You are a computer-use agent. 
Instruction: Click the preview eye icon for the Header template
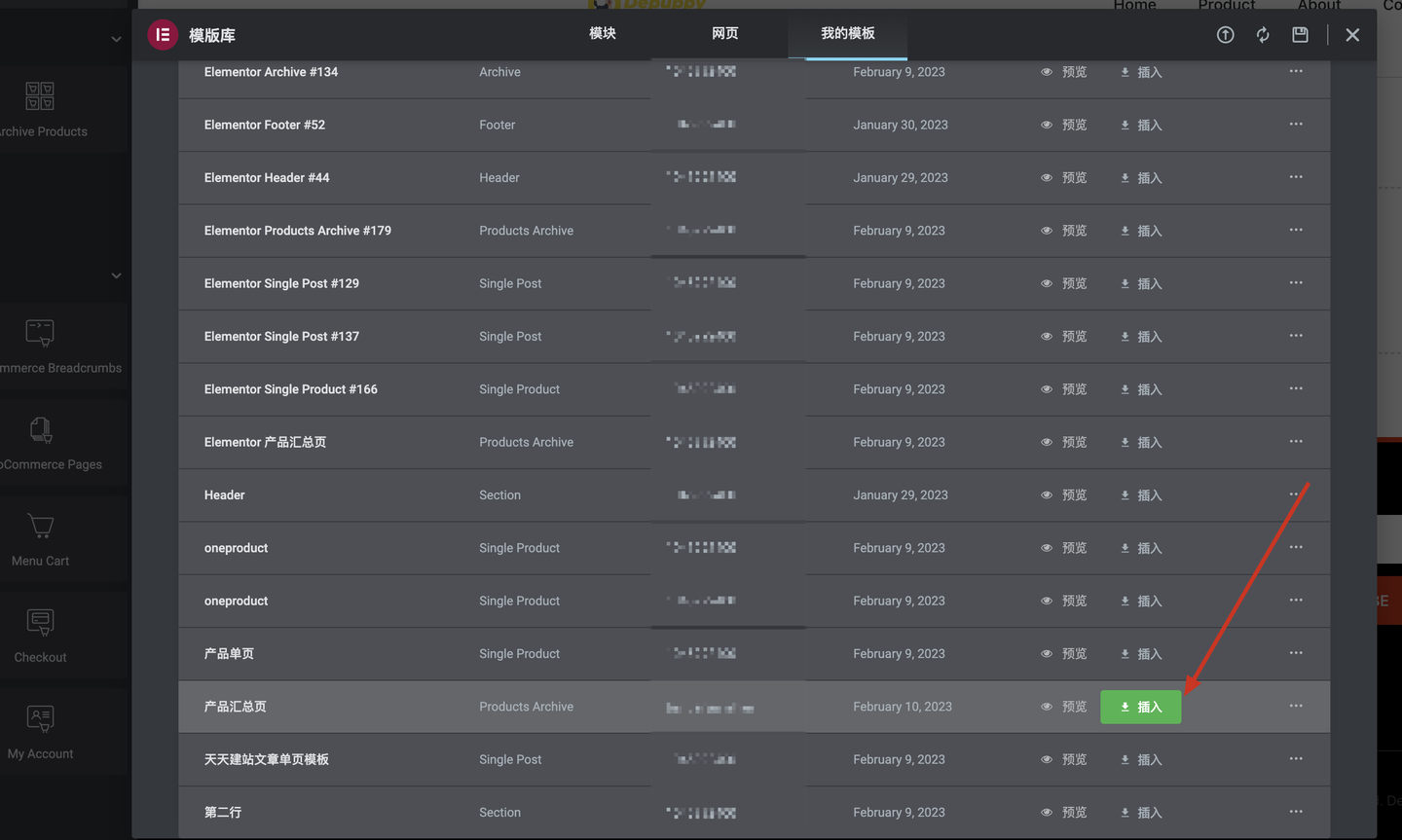(x=1047, y=495)
